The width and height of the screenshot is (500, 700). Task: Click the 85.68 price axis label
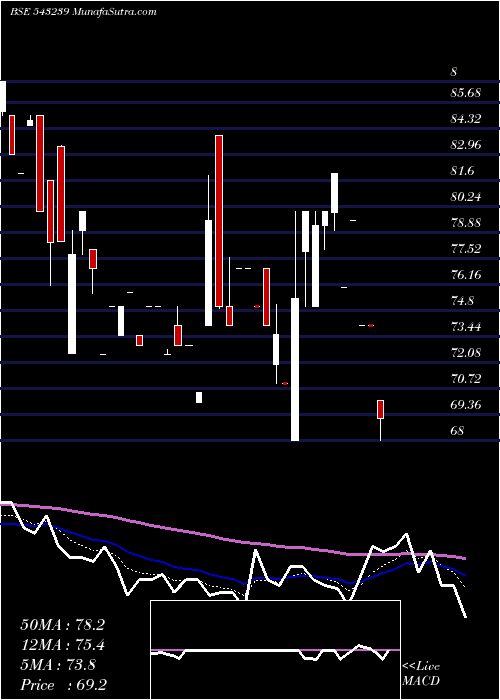466,93
